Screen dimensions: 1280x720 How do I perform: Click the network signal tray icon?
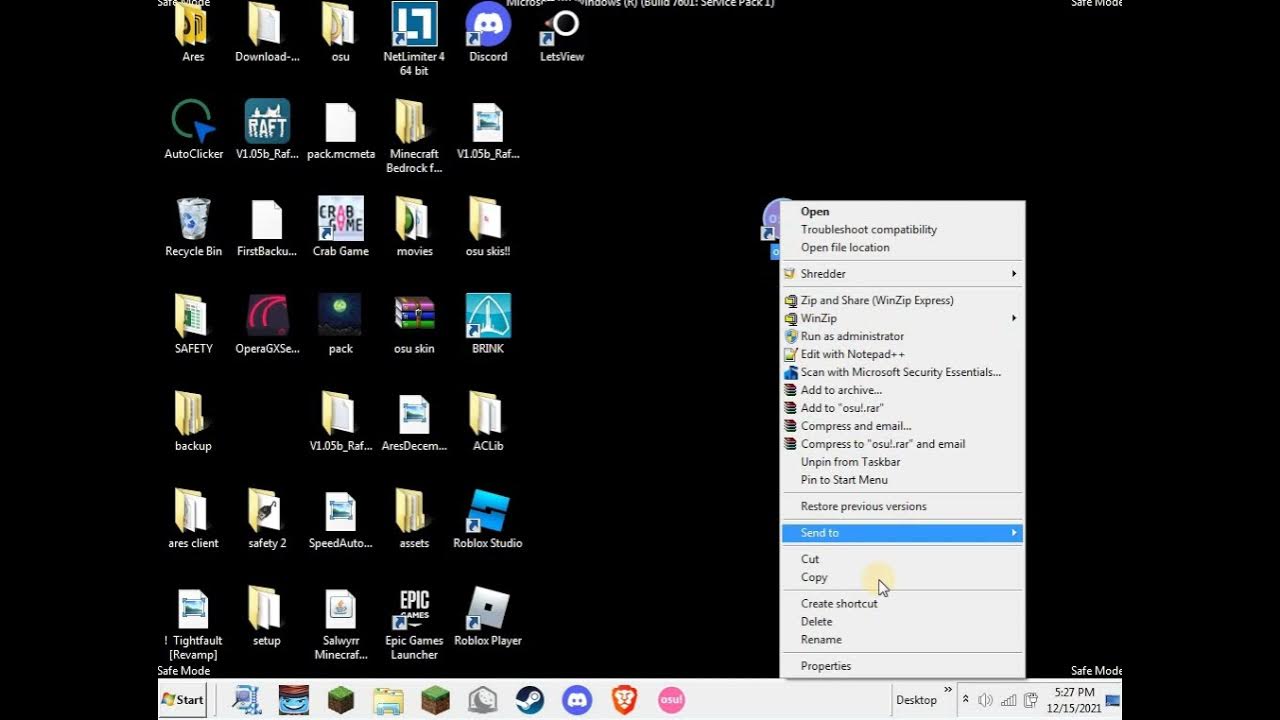coord(1008,700)
